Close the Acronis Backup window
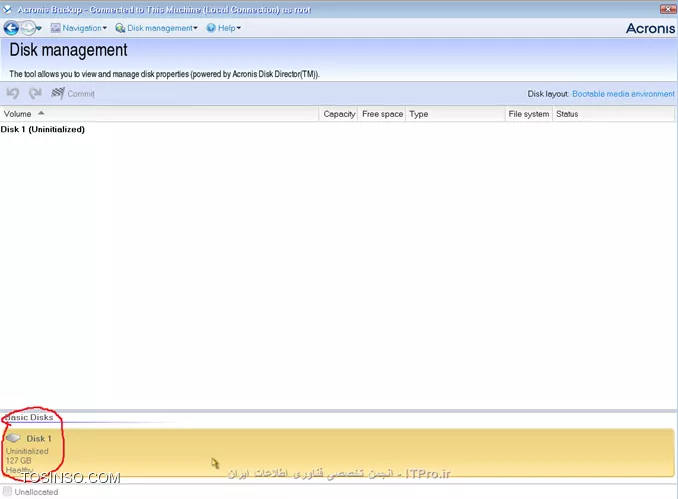Screen dimensions: 678x499 click(x=668, y=9)
